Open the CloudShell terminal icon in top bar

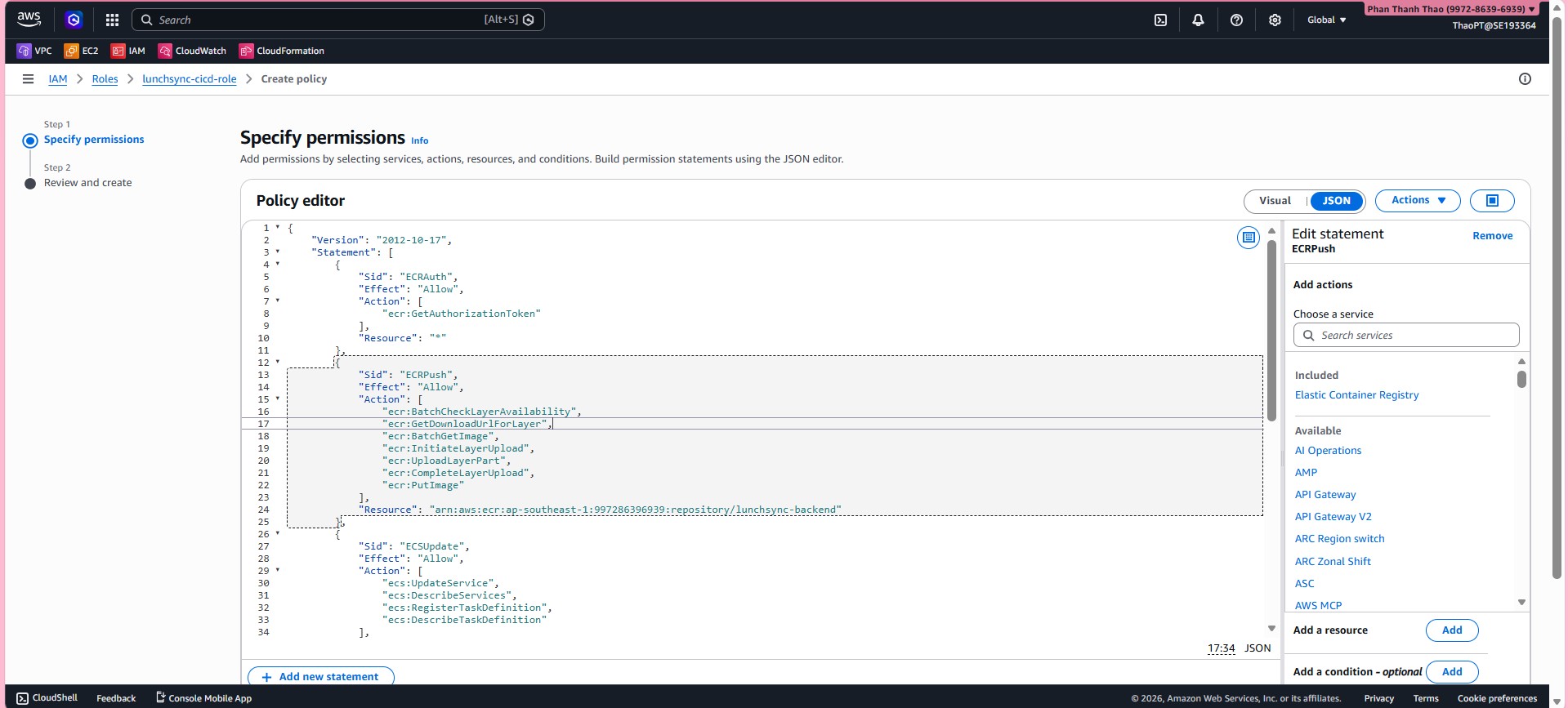pos(1160,20)
